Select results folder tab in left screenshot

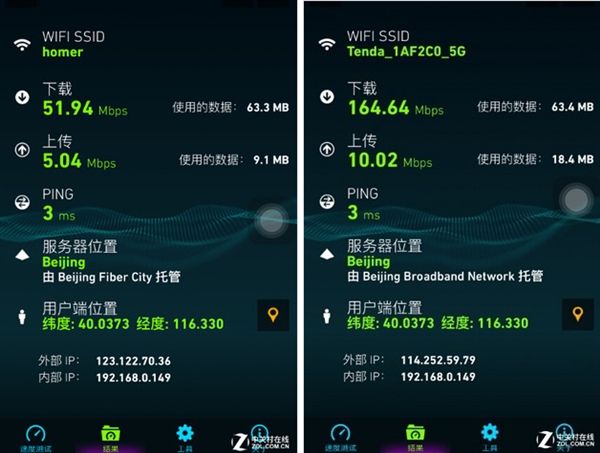click(111, 435)
